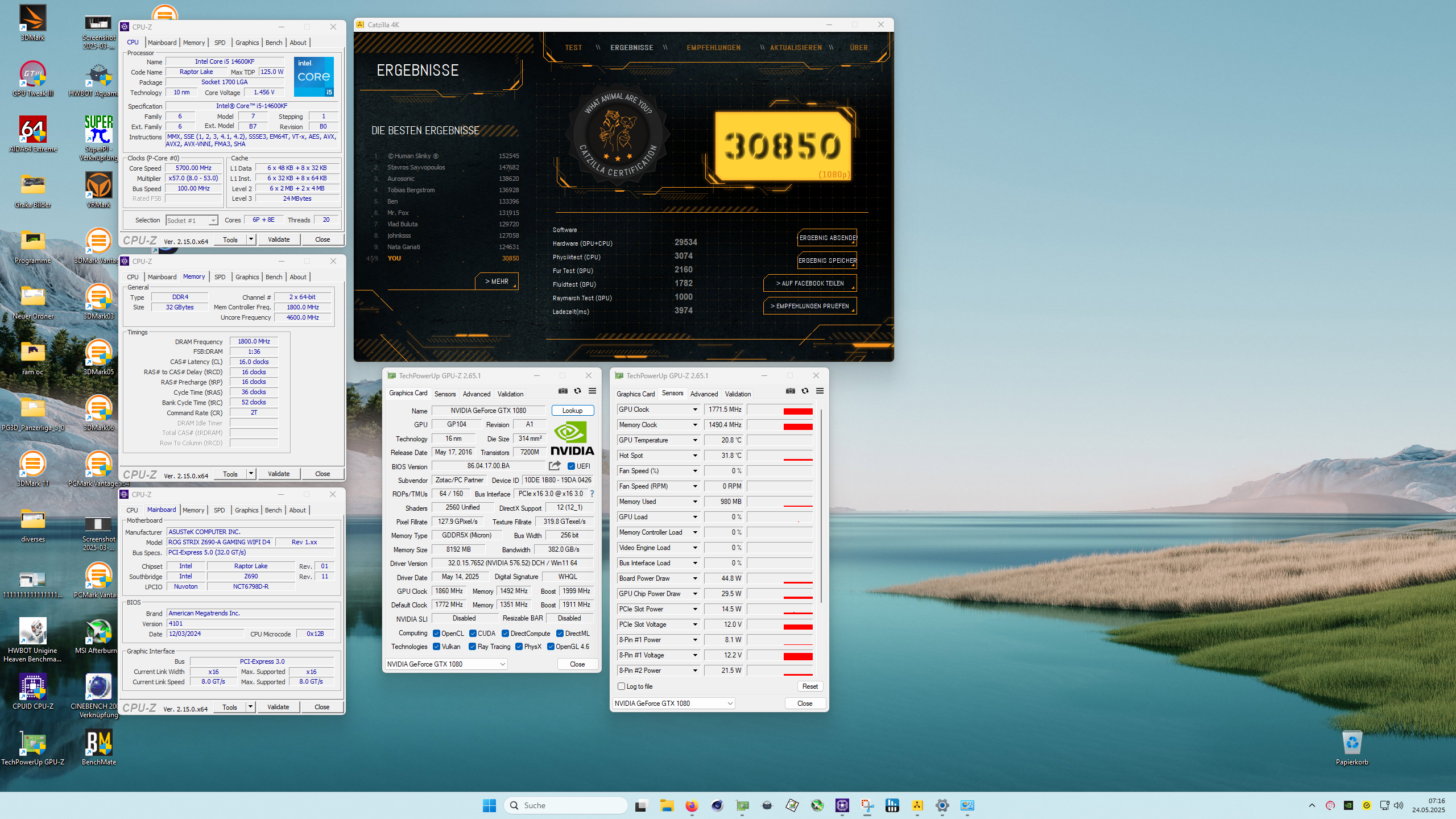Click the Lookup button in GPU-Z
The width and height of the screenshot is (1456, 819).
click(x=572, y=411)
